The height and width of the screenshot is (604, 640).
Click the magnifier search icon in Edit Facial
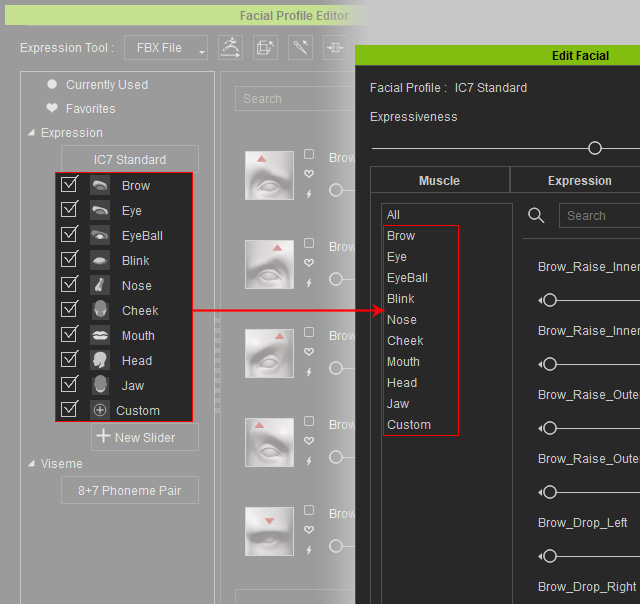tap(536, 215)
